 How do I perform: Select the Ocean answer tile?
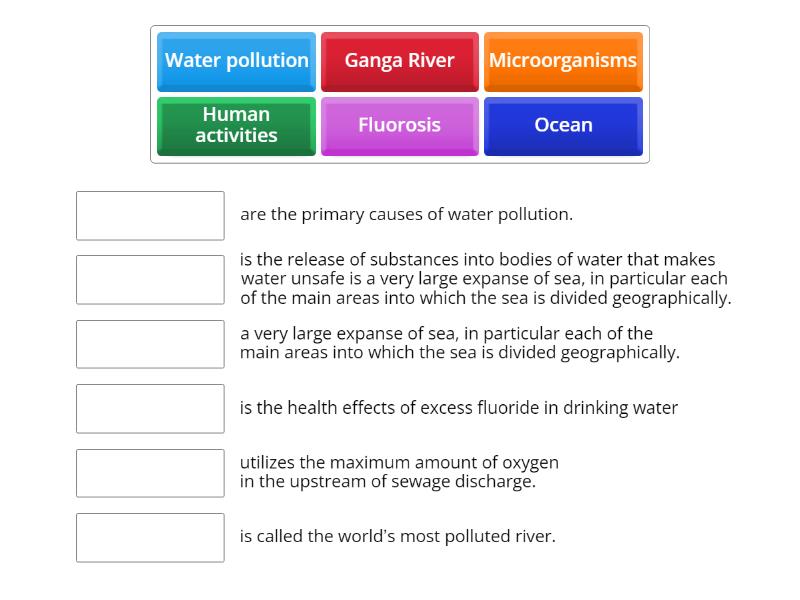(563, 126)
